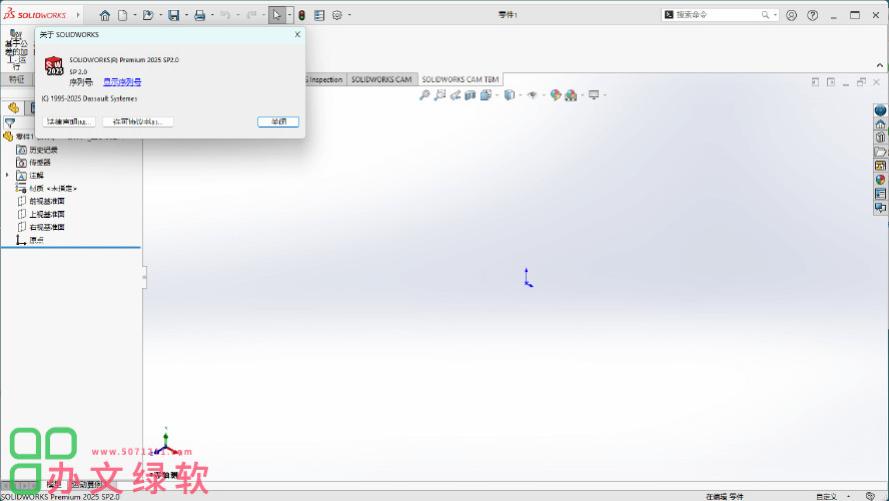Open the dropdown arrow next to Print

pos(212,15)
